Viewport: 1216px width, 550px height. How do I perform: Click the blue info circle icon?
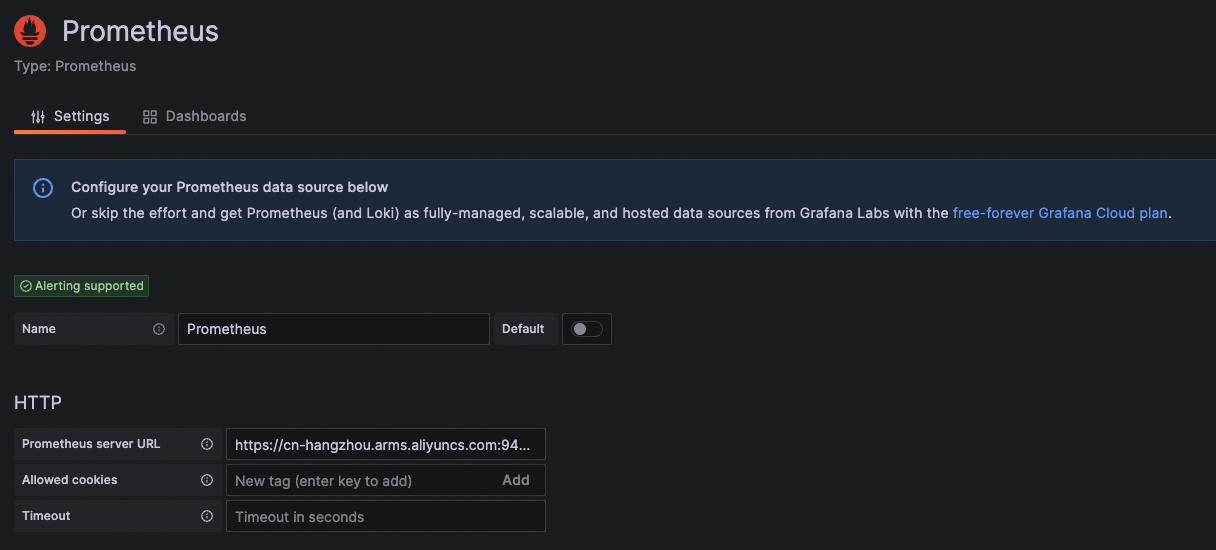point(43,188)
